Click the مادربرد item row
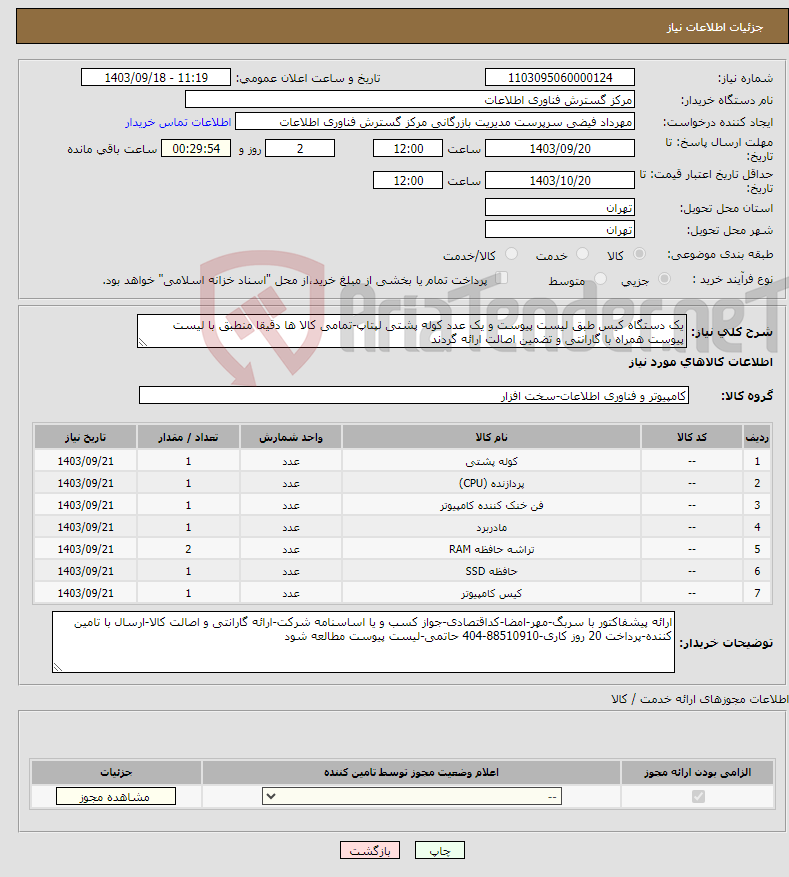Image resolution: width=789 pixels, height=877 pixels. point(403,527)
